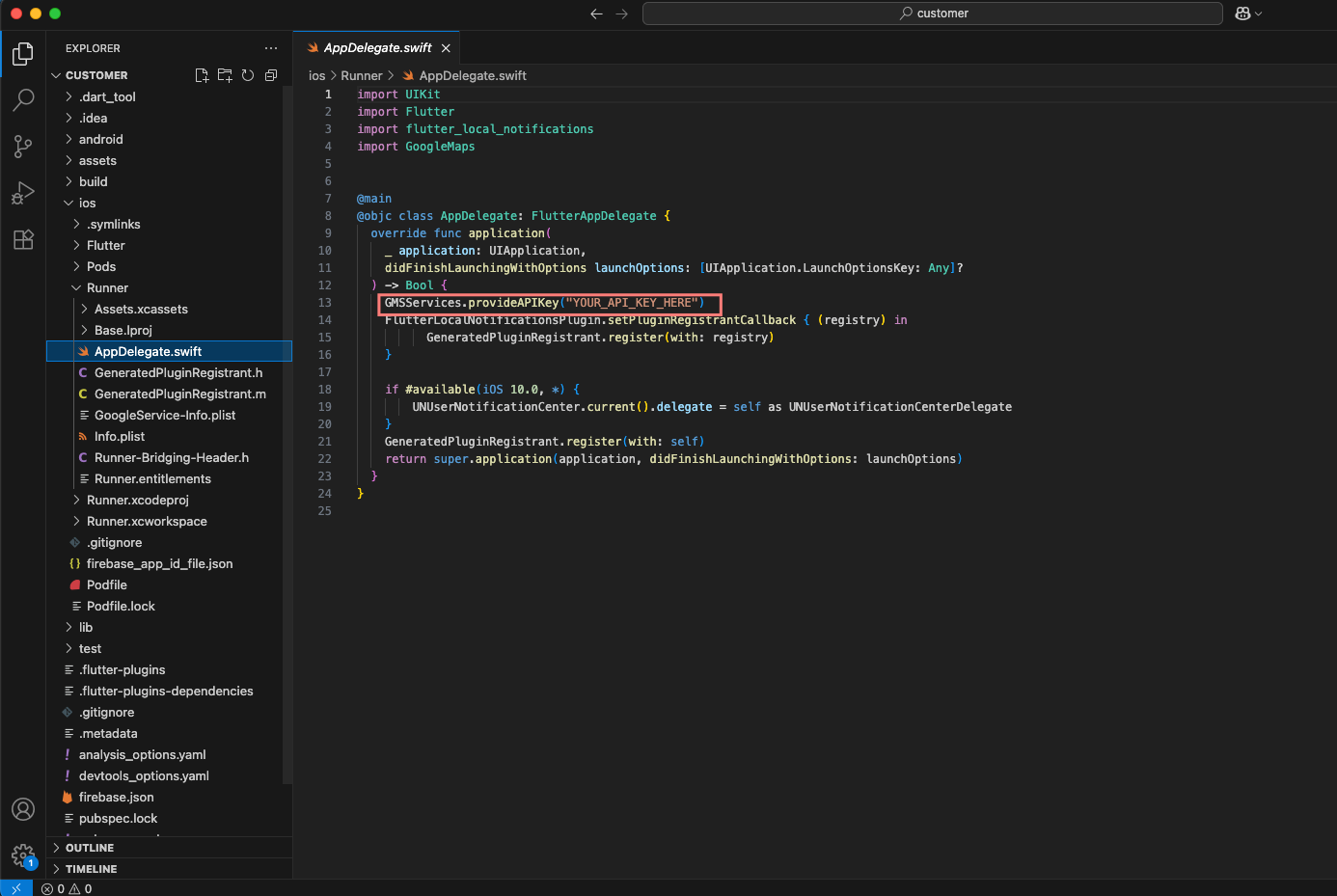The width and height of the screenshot is (1337, 896).
Task: Open the Search view in activity bar
Action: 23,99
